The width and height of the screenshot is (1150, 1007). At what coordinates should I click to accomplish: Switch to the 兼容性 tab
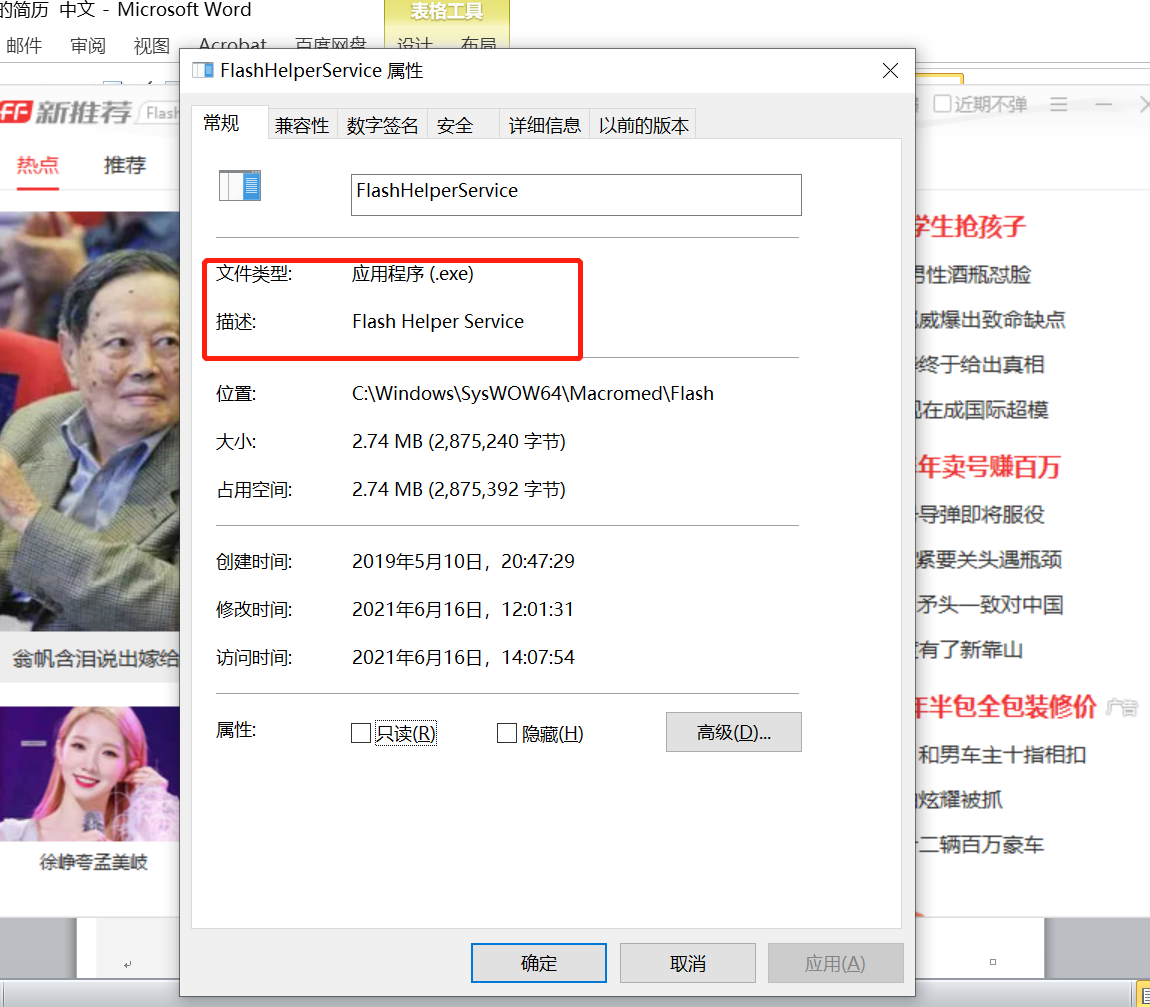point(302,124)
